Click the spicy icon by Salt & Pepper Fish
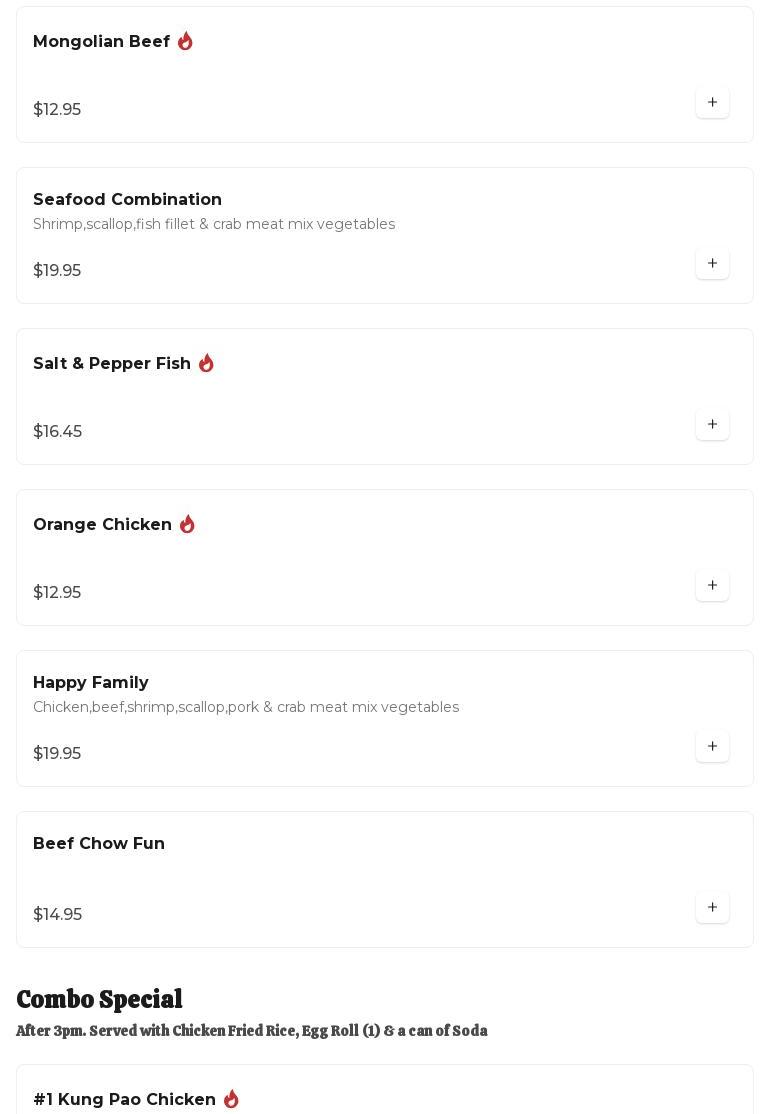 coord(206,364)
